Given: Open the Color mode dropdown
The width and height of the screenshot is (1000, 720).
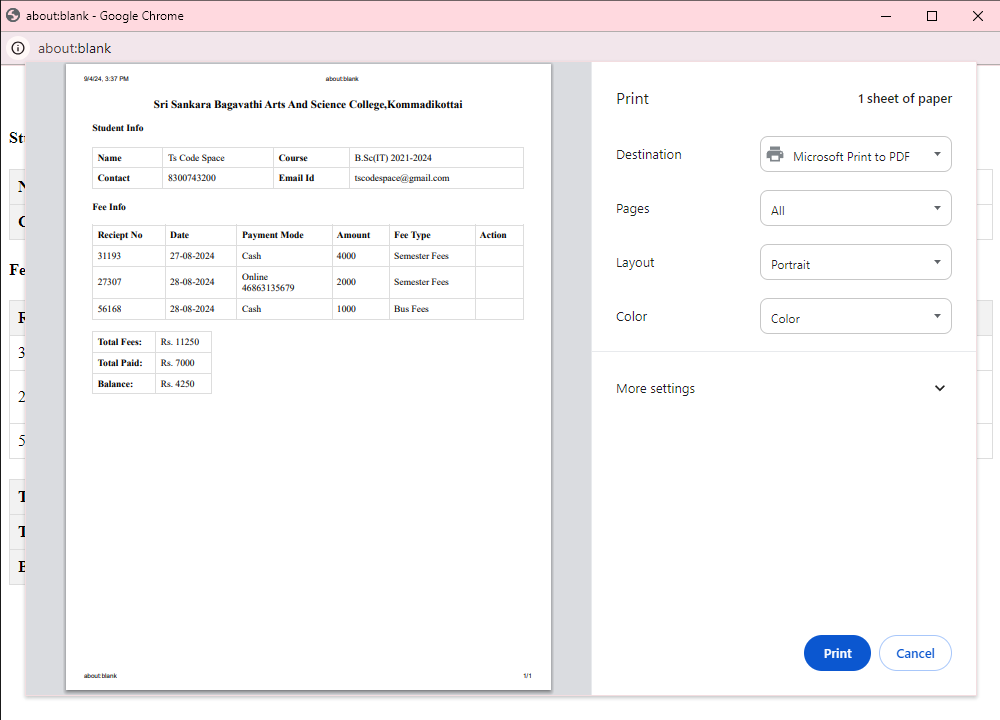Looking at the screenshot, I should coord(855,317).
